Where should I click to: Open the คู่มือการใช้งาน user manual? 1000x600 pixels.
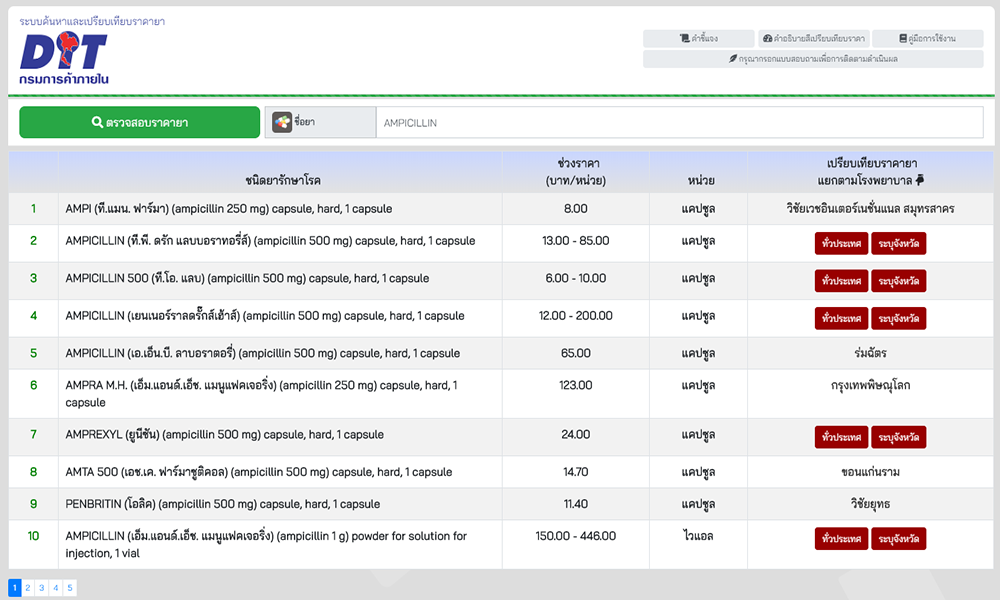pos(927,38)
